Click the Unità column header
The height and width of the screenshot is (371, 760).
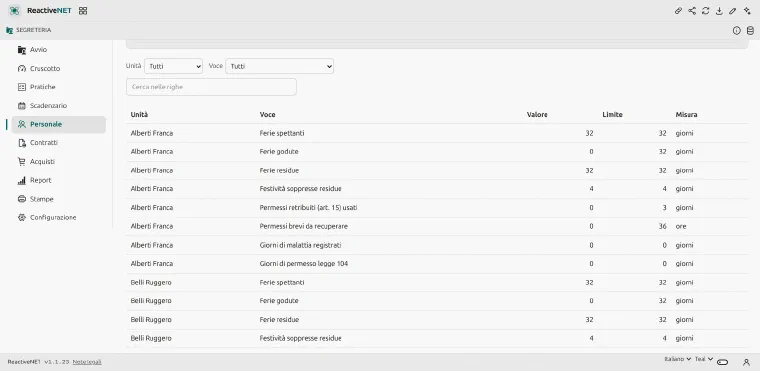coord(140,115)
